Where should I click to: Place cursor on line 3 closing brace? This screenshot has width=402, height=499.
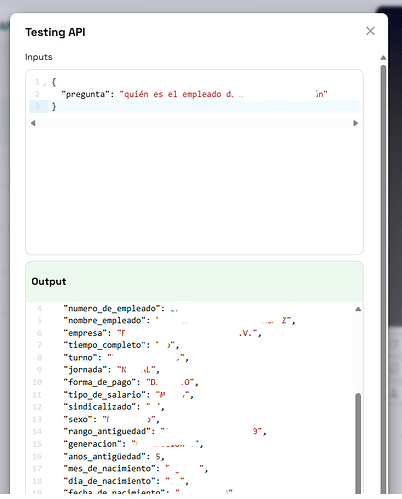tap(54, 107)
